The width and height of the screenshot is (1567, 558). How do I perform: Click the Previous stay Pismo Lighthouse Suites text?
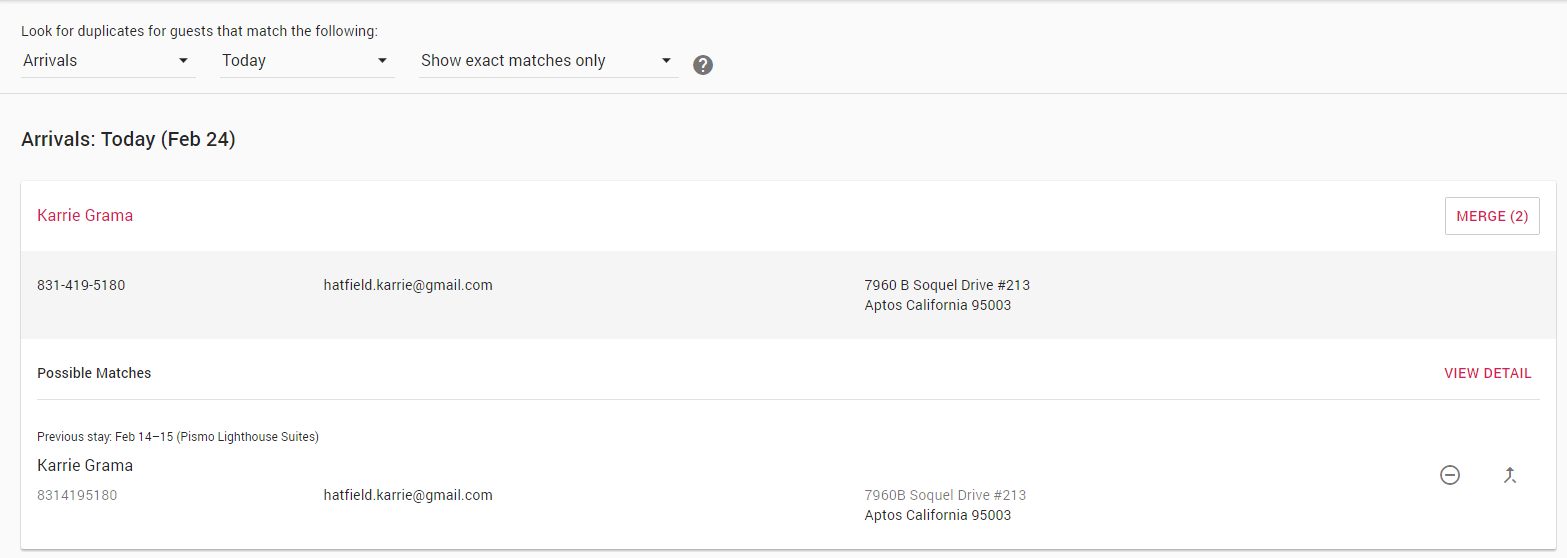178,437
